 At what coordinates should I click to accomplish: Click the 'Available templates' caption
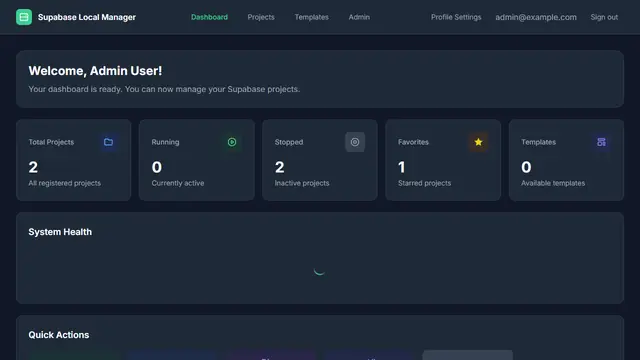click(553, 183)
